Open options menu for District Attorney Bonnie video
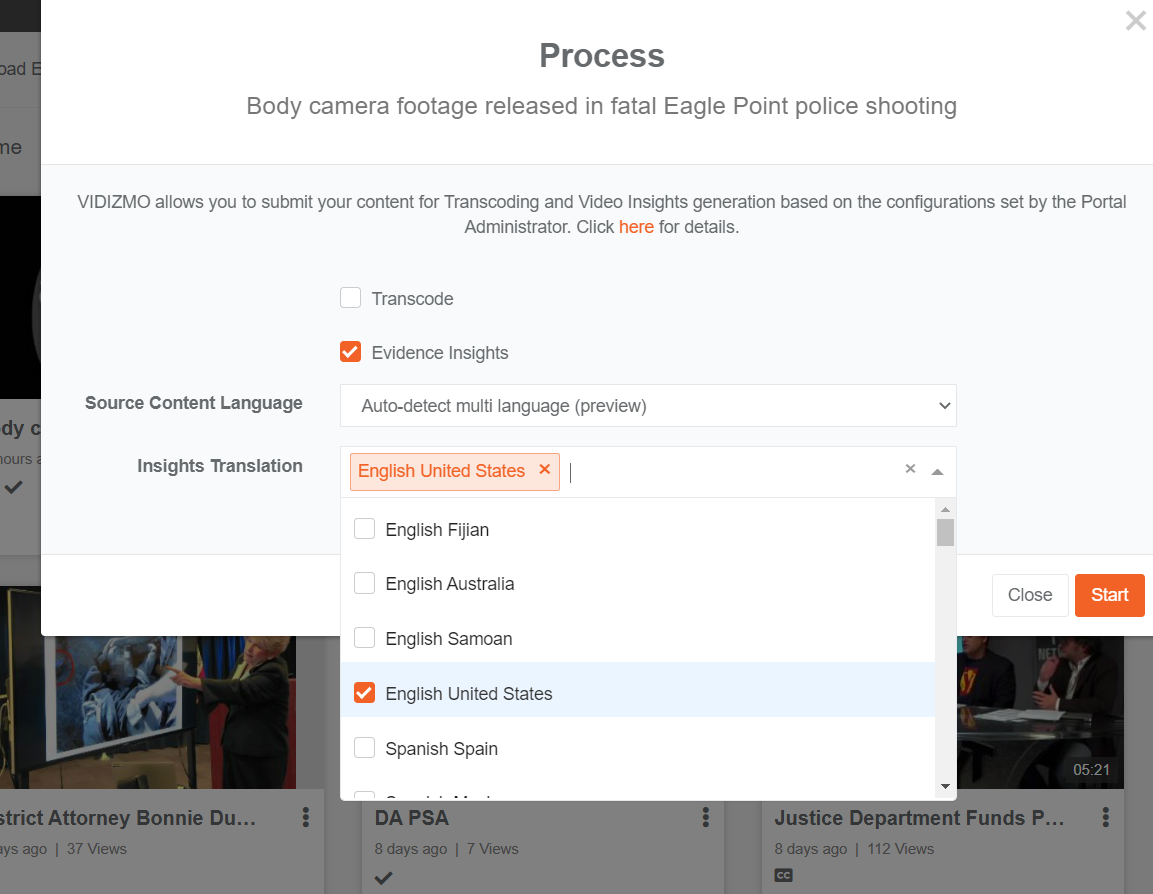Image resolution: width=1153 pixels, height=894 pixels. [306, 818]
